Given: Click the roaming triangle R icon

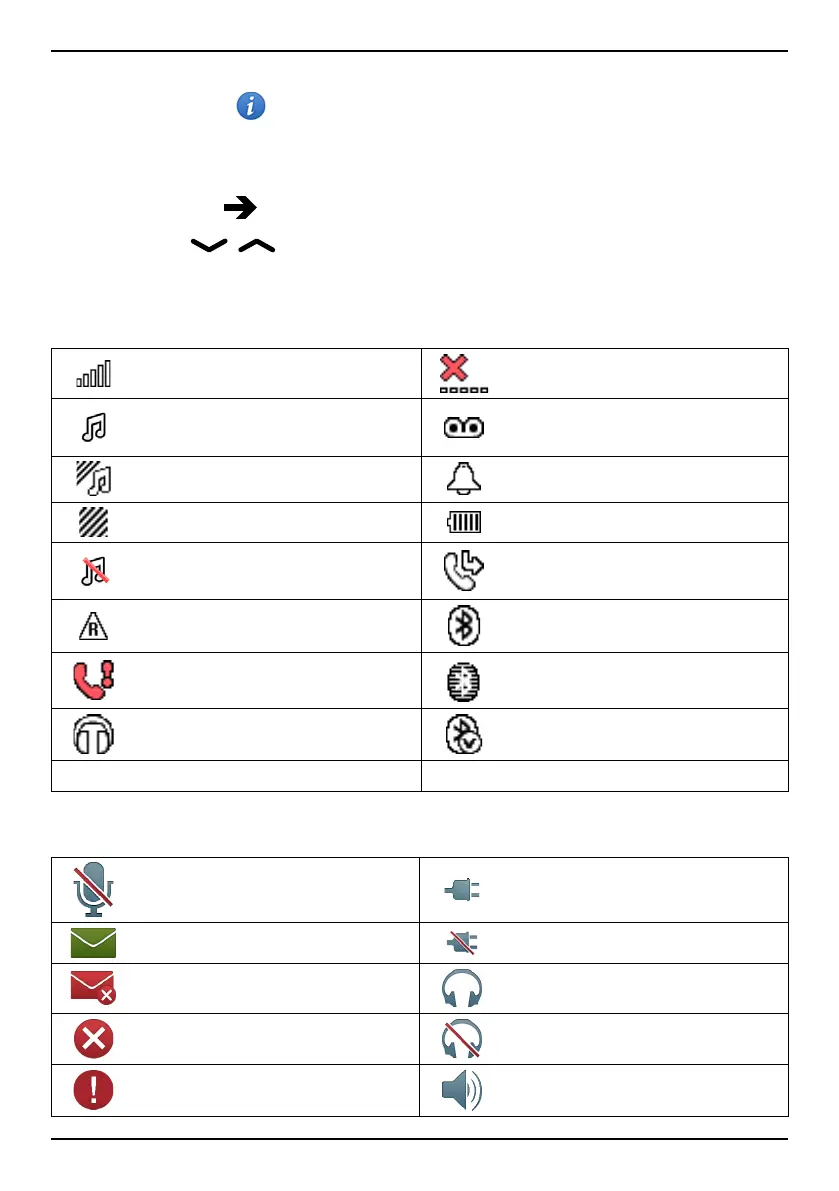Looking at the screenshot, I should (94, 626).
